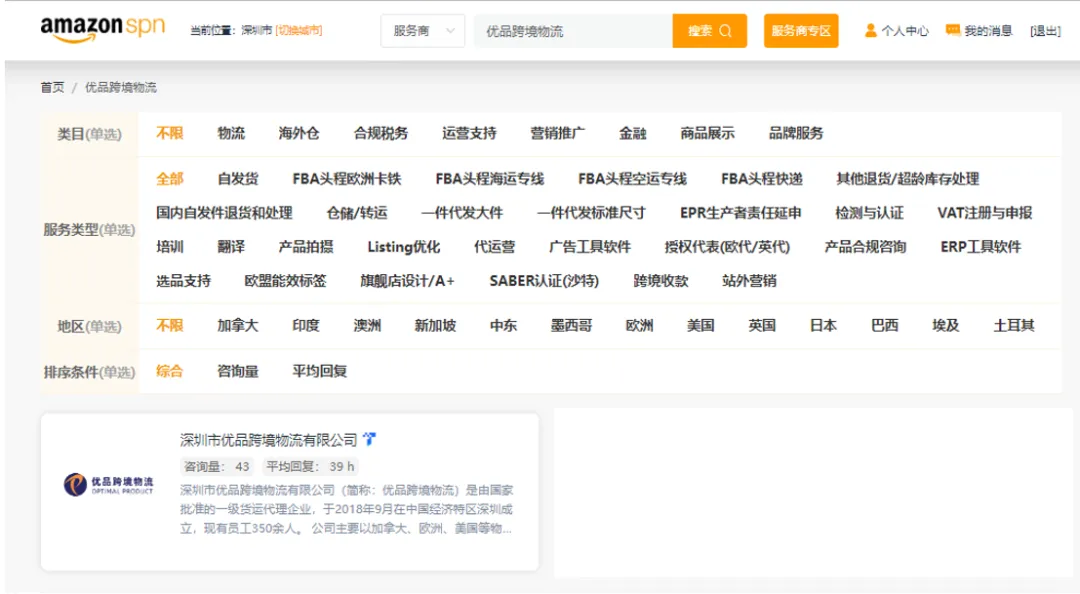The width and height of the screenshot is (1080, 594).
Task: Select 咨询量 as the sort condition
Action: pyautogui.click(x=240, y=370)
